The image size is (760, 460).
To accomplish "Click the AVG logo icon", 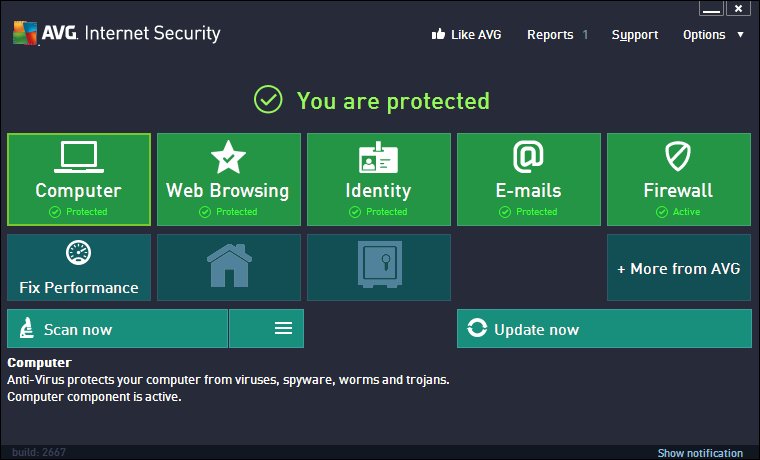I will 25,33.
